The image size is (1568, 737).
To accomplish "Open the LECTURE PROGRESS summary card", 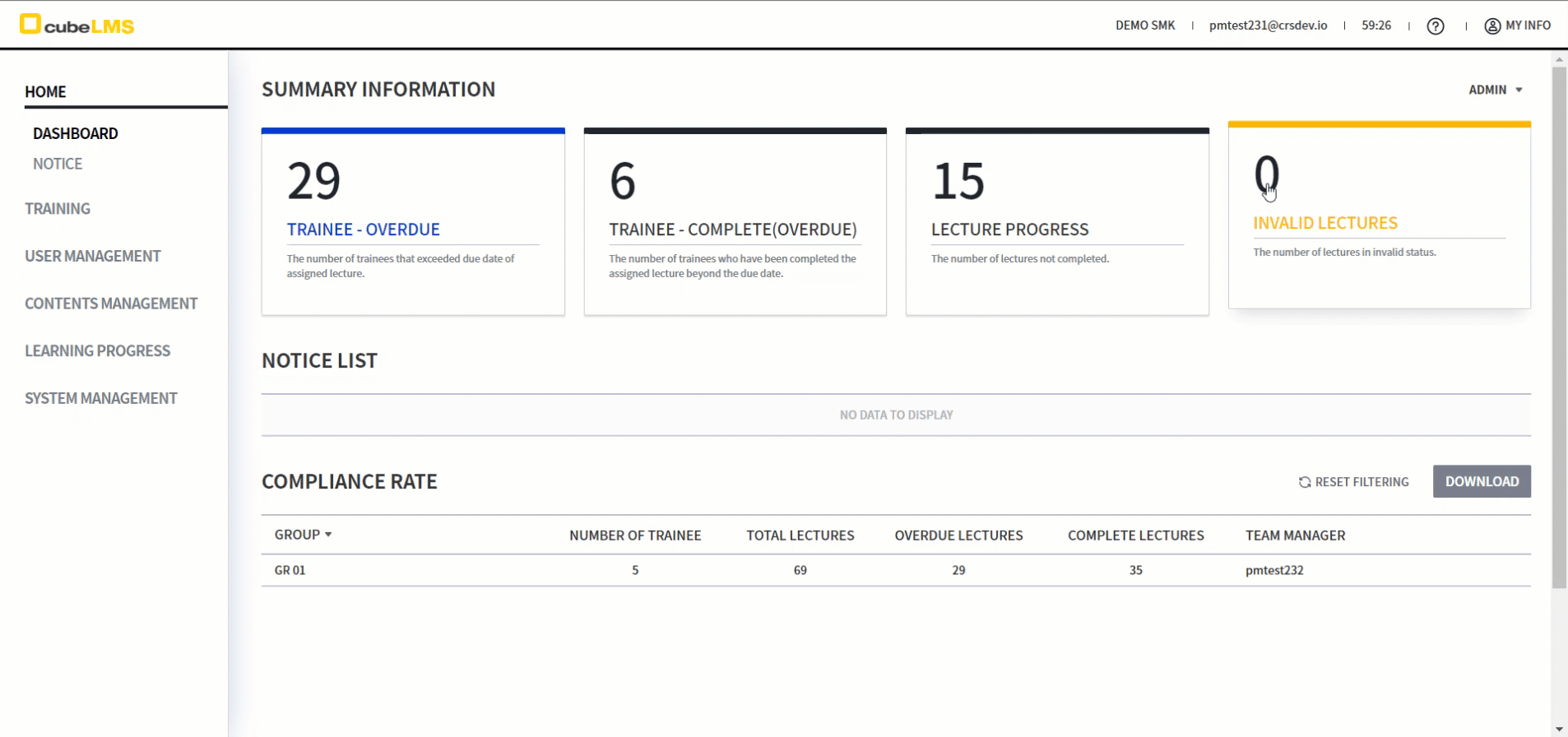I will pyautogui.click(x=1056, y=222).
